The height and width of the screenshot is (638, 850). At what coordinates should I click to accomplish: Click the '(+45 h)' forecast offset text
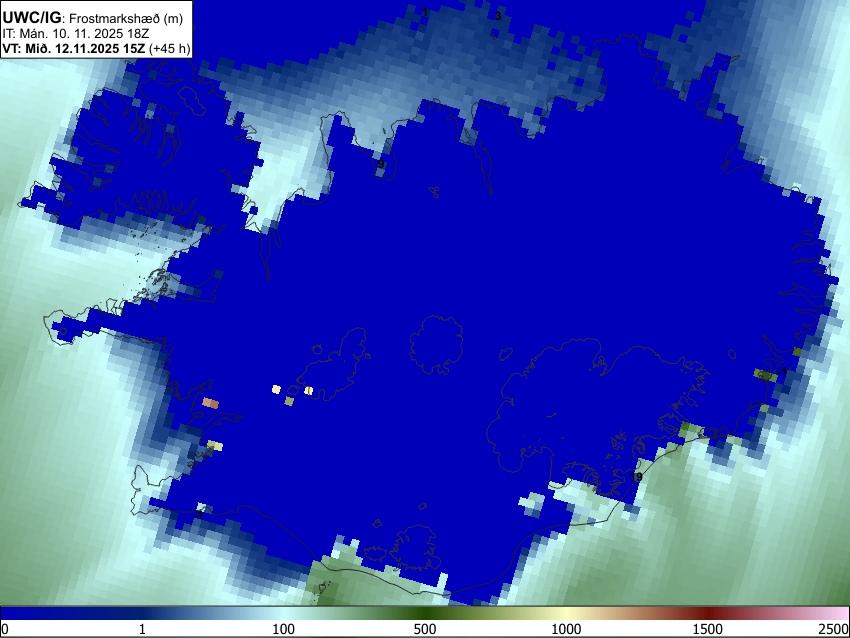click(169, 49)
